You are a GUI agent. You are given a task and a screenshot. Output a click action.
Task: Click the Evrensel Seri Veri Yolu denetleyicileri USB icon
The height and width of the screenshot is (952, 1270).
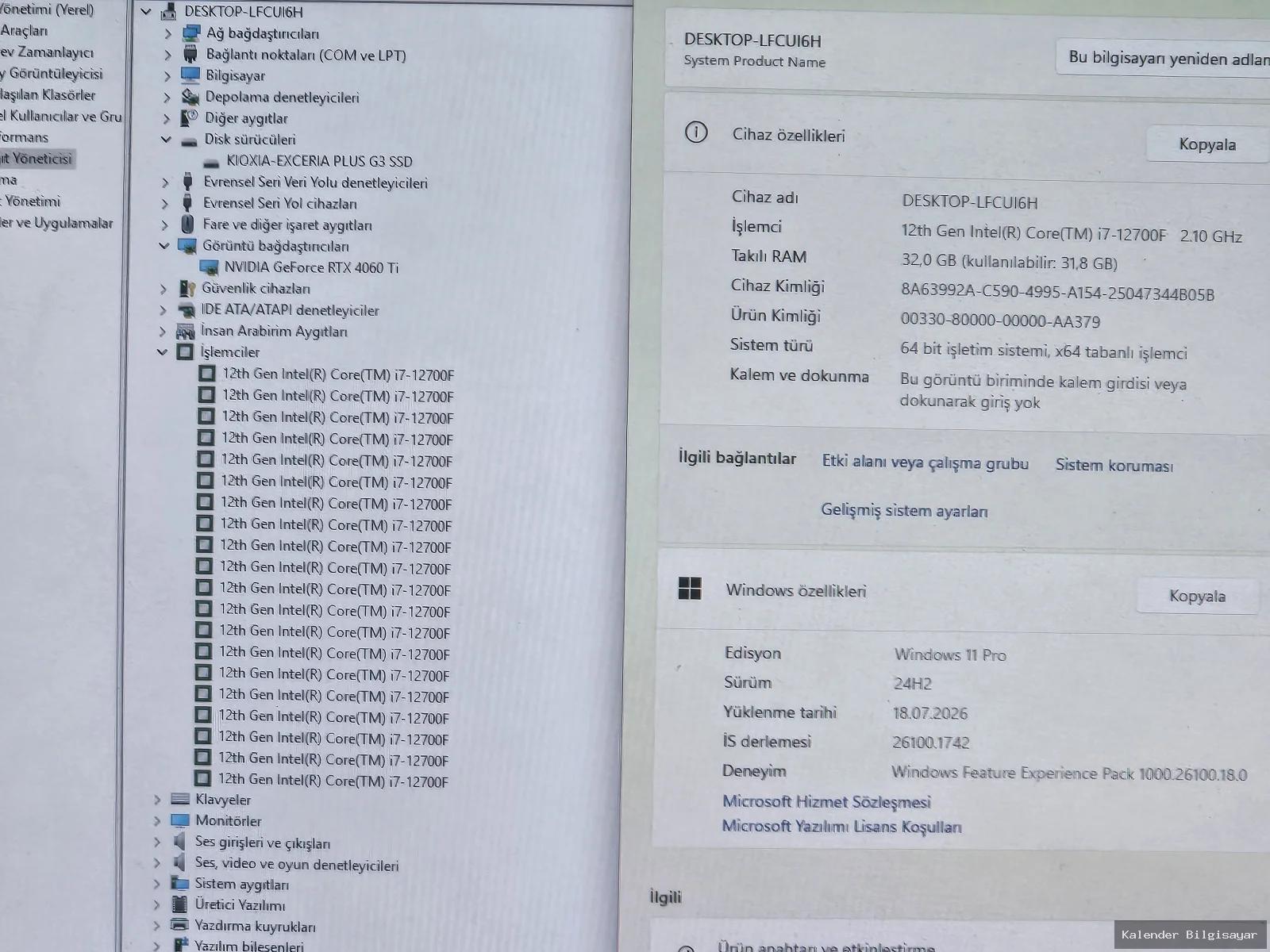(x=187, y=182)
